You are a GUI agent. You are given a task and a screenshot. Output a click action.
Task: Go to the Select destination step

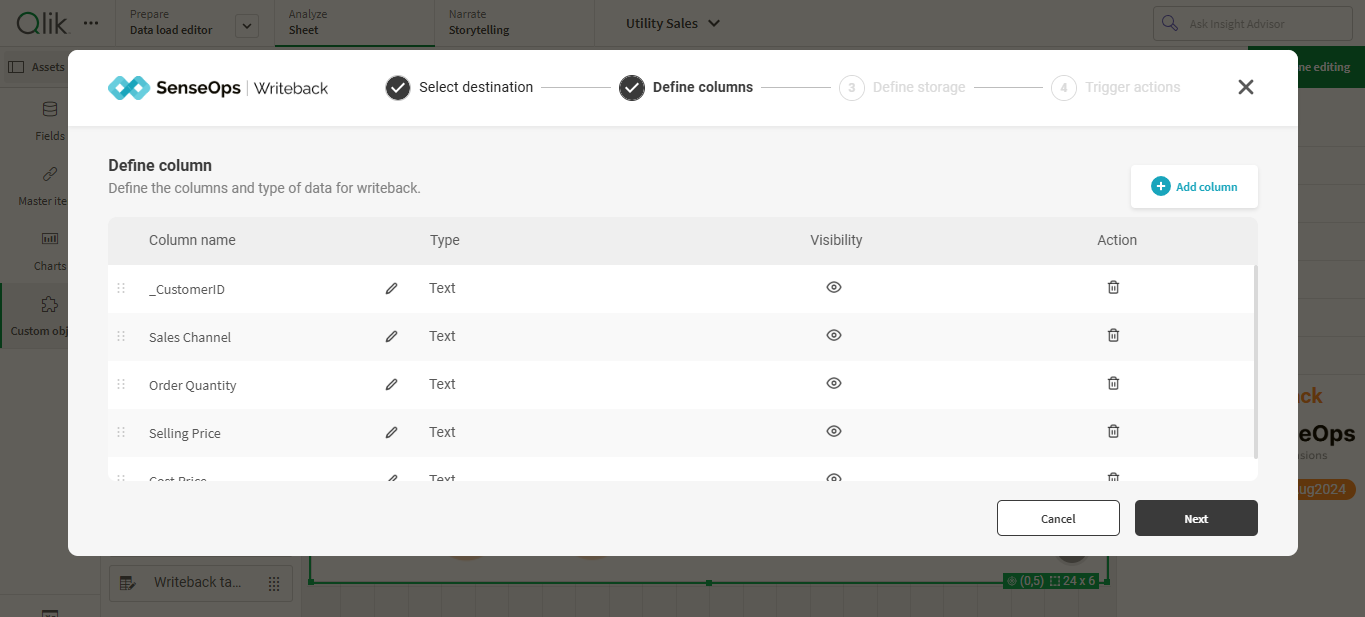pos(459,88)
